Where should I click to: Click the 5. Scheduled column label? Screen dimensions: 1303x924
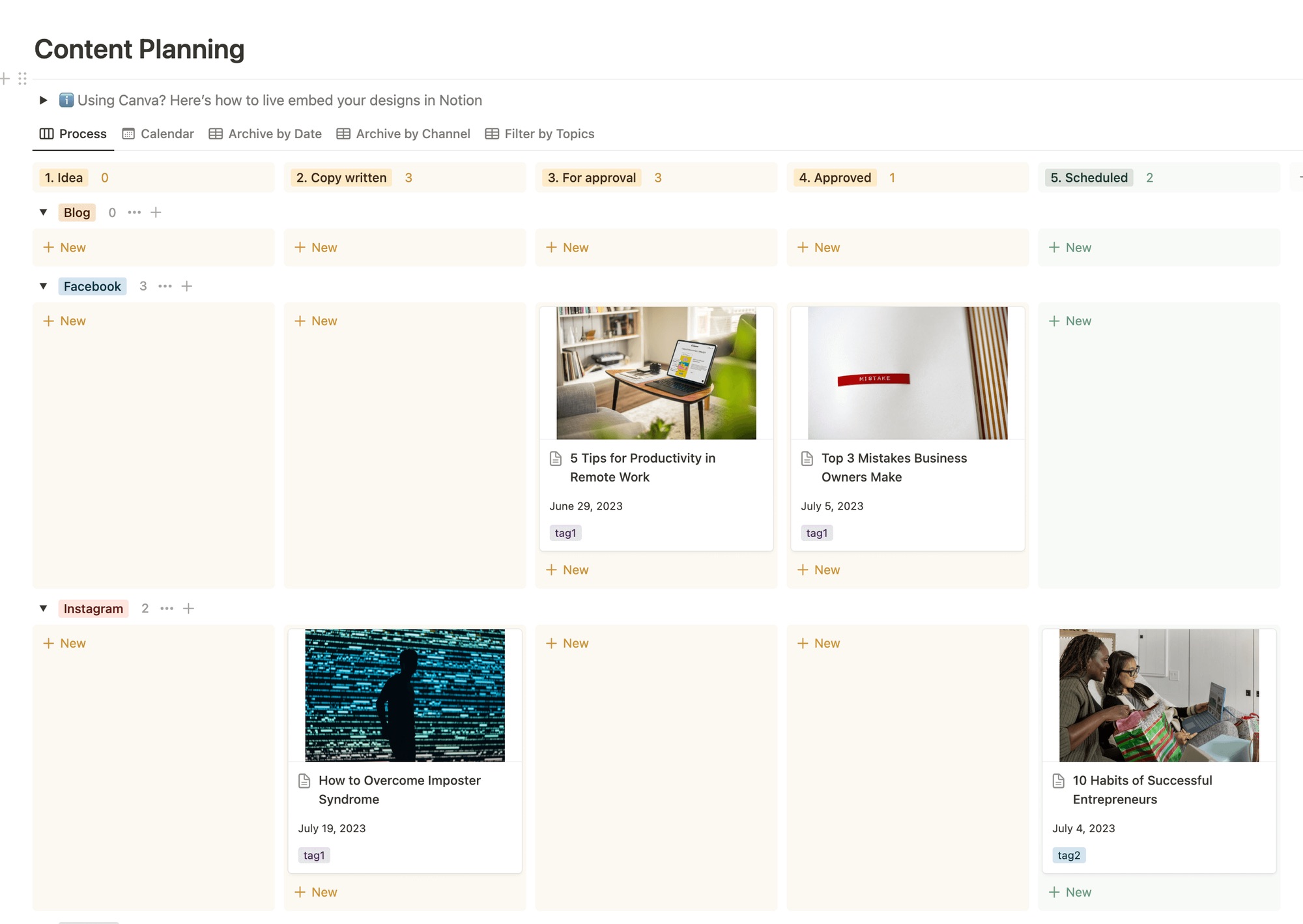point(1089,178)
